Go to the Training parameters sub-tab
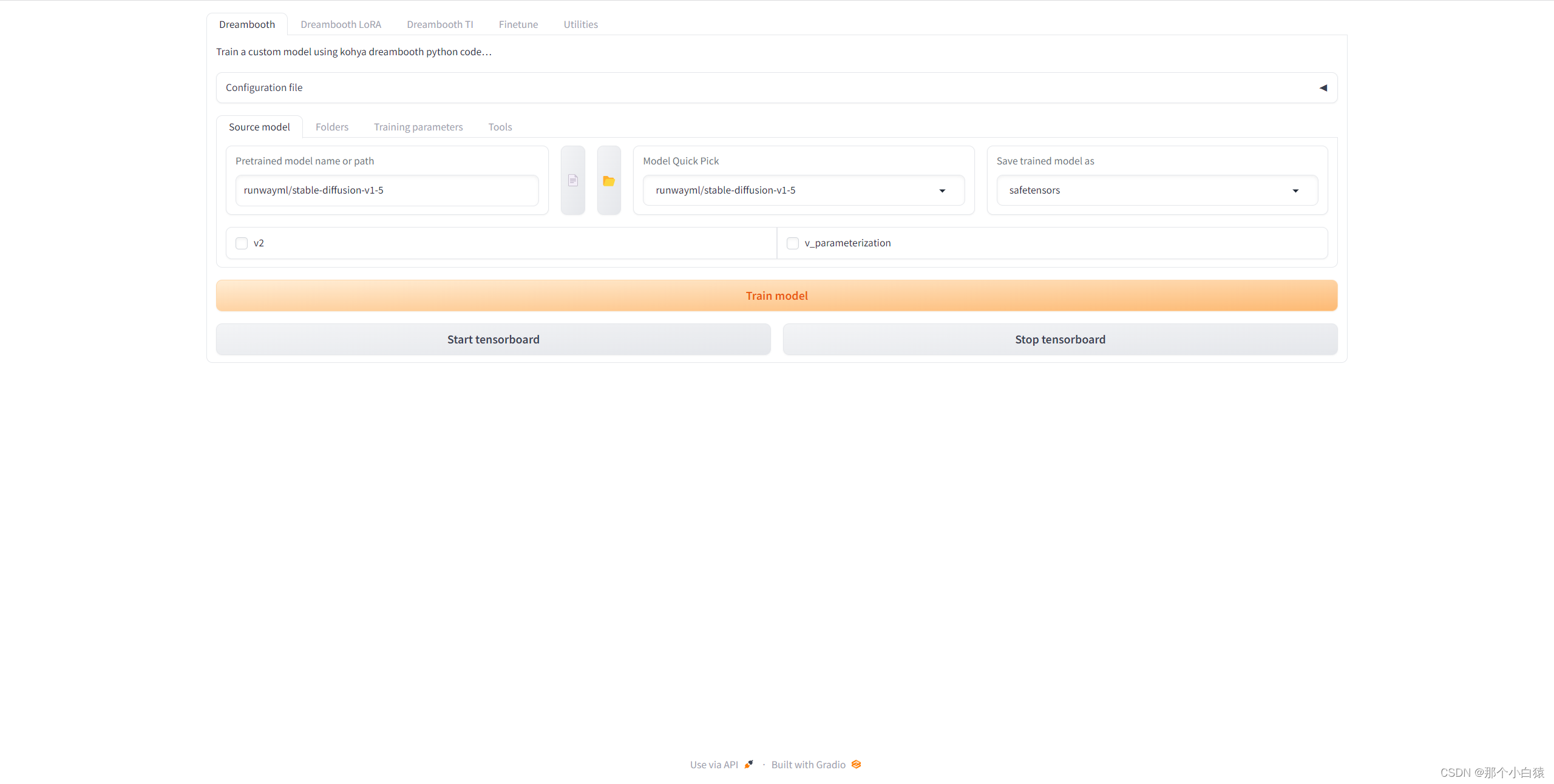Image resolution: width=1554 pixels, height=784 pixels. (x=418, y=127)
